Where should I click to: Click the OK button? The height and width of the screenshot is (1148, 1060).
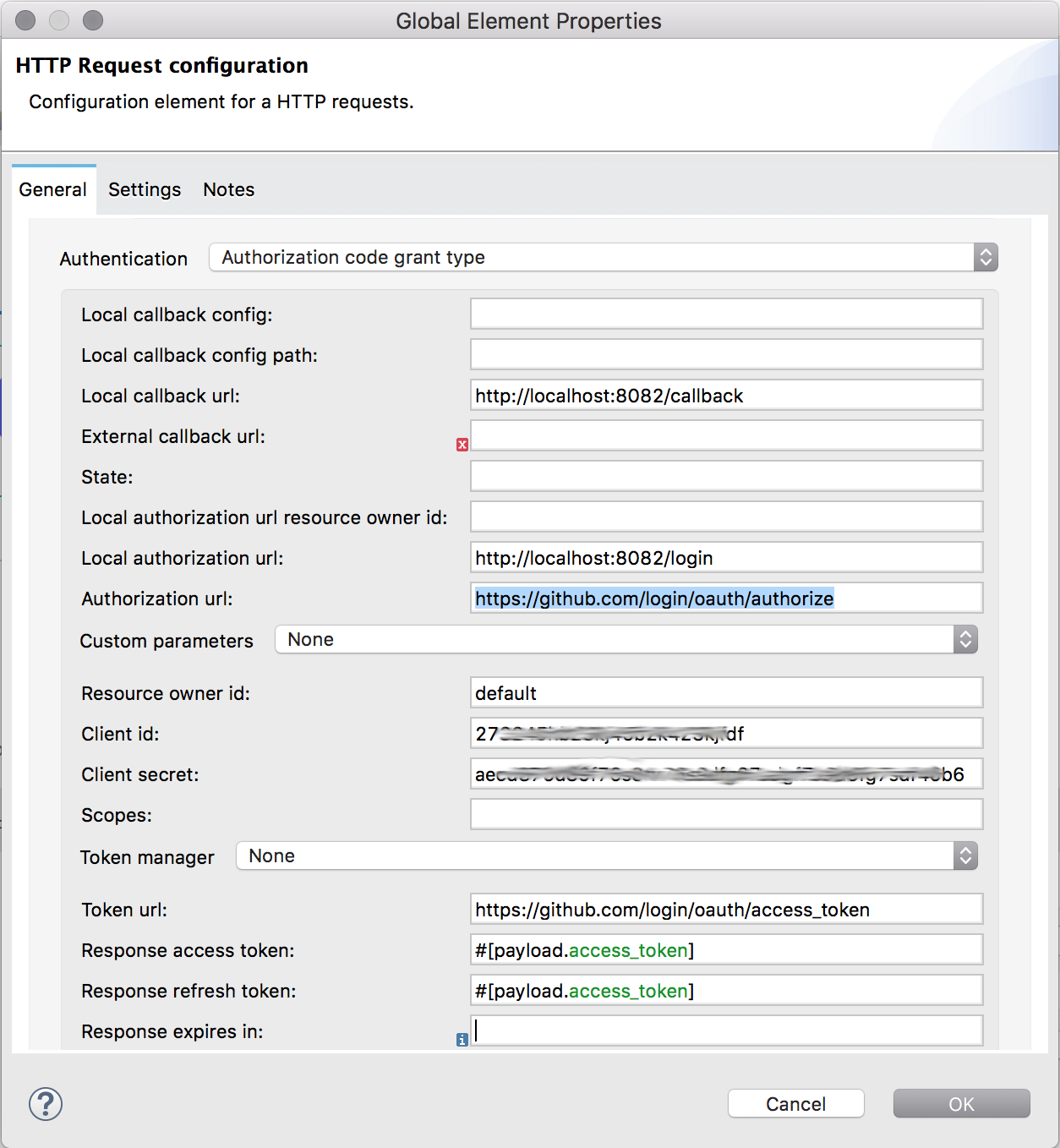pos(962,1104)
